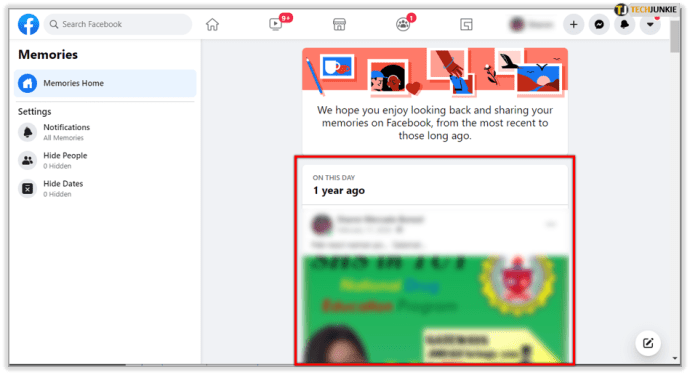The width and height of the screenshot is (690, 375).
Task: Click the "Settings" section label
Action: point(34,111)
